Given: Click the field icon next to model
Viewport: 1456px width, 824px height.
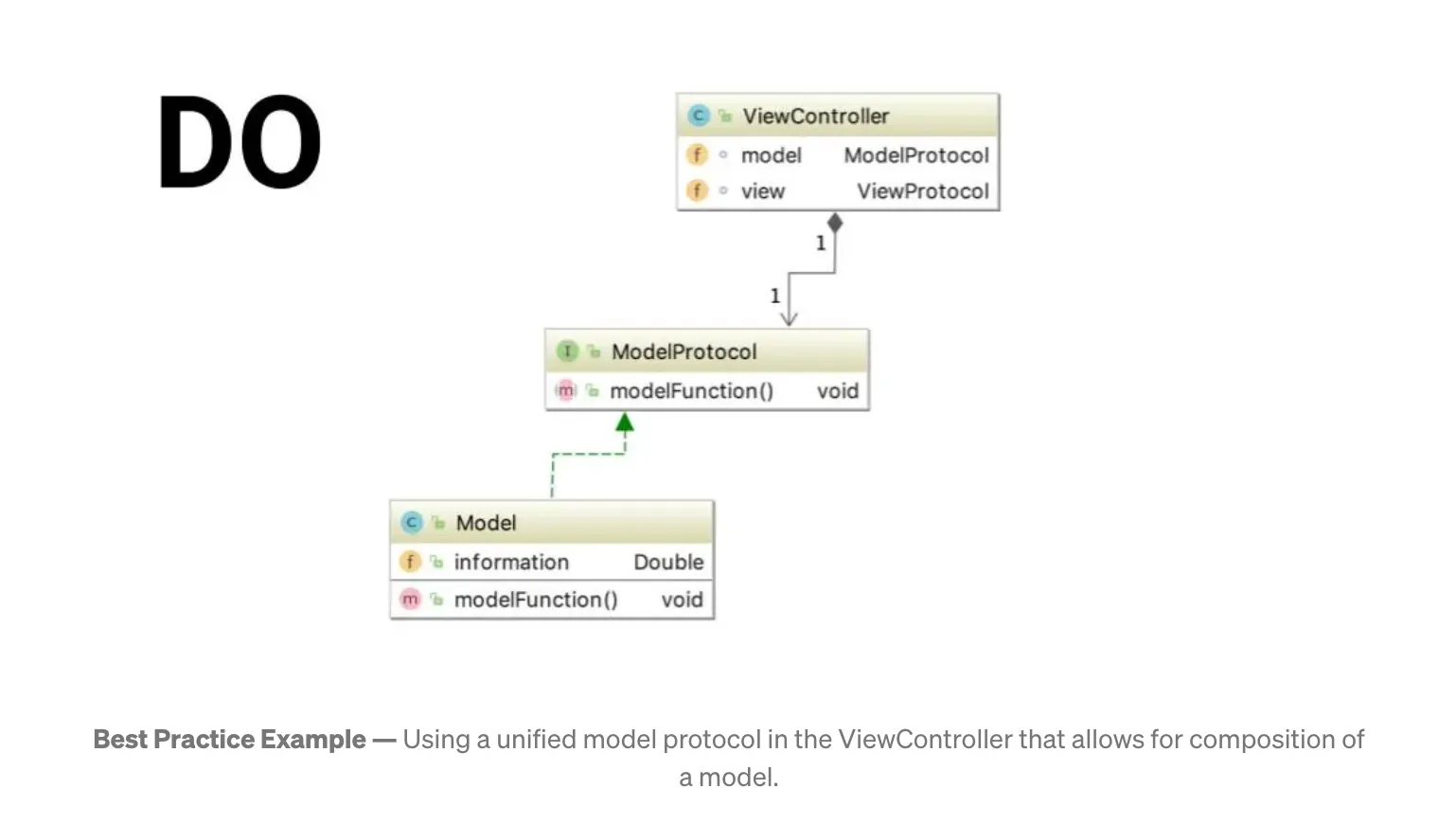Looking at the screenshot, I should (x=697, y=154).
